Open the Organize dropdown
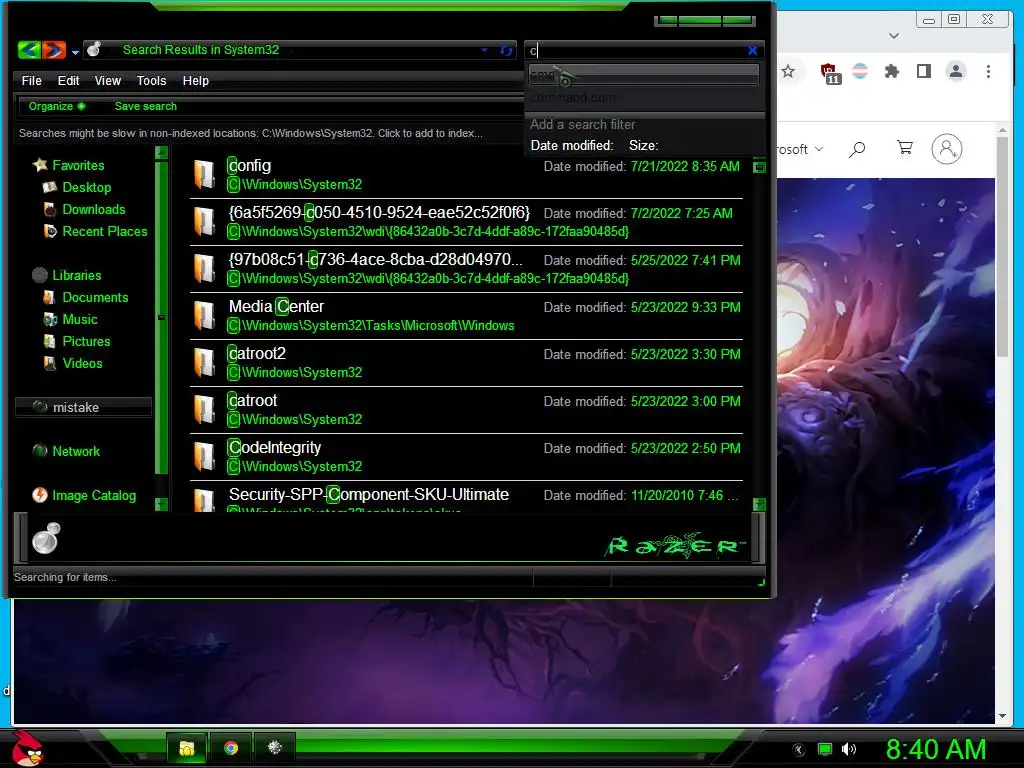Image resolution: width=1024 pixels, height=768 pixels. point(56,106)
